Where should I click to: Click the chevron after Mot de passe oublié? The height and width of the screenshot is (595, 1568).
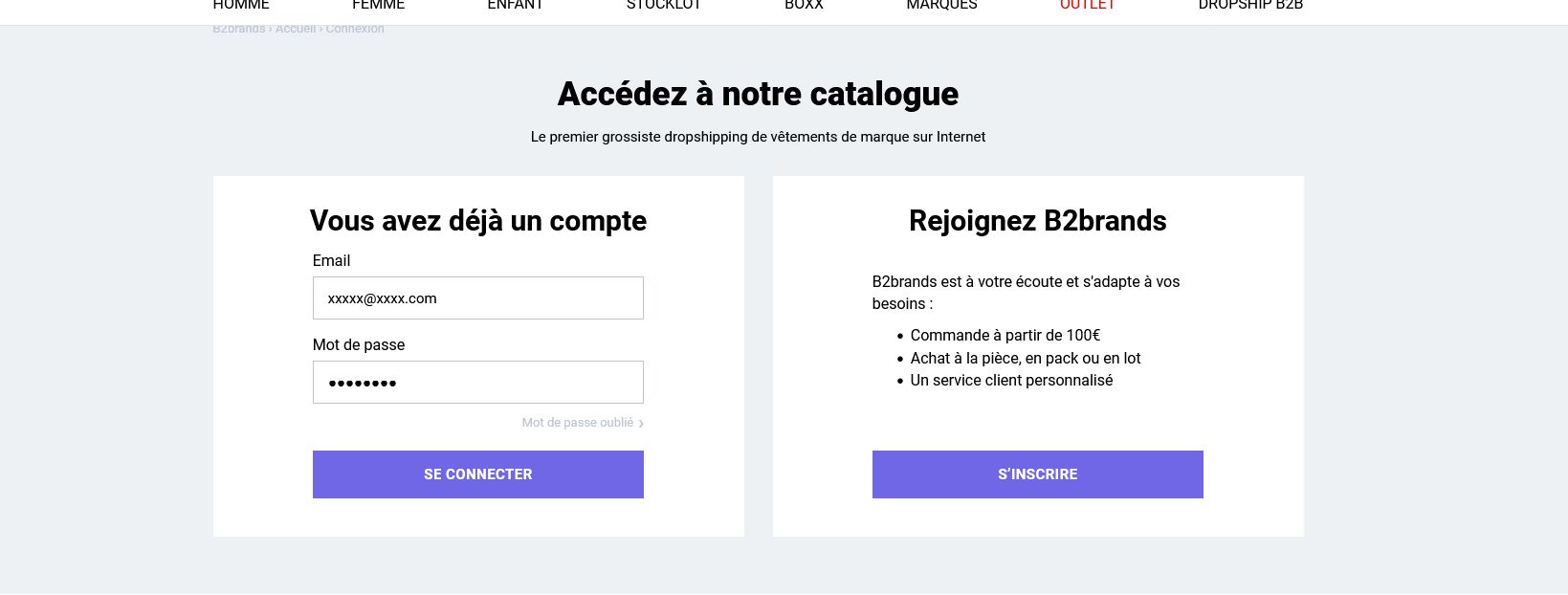pos(641,424)
